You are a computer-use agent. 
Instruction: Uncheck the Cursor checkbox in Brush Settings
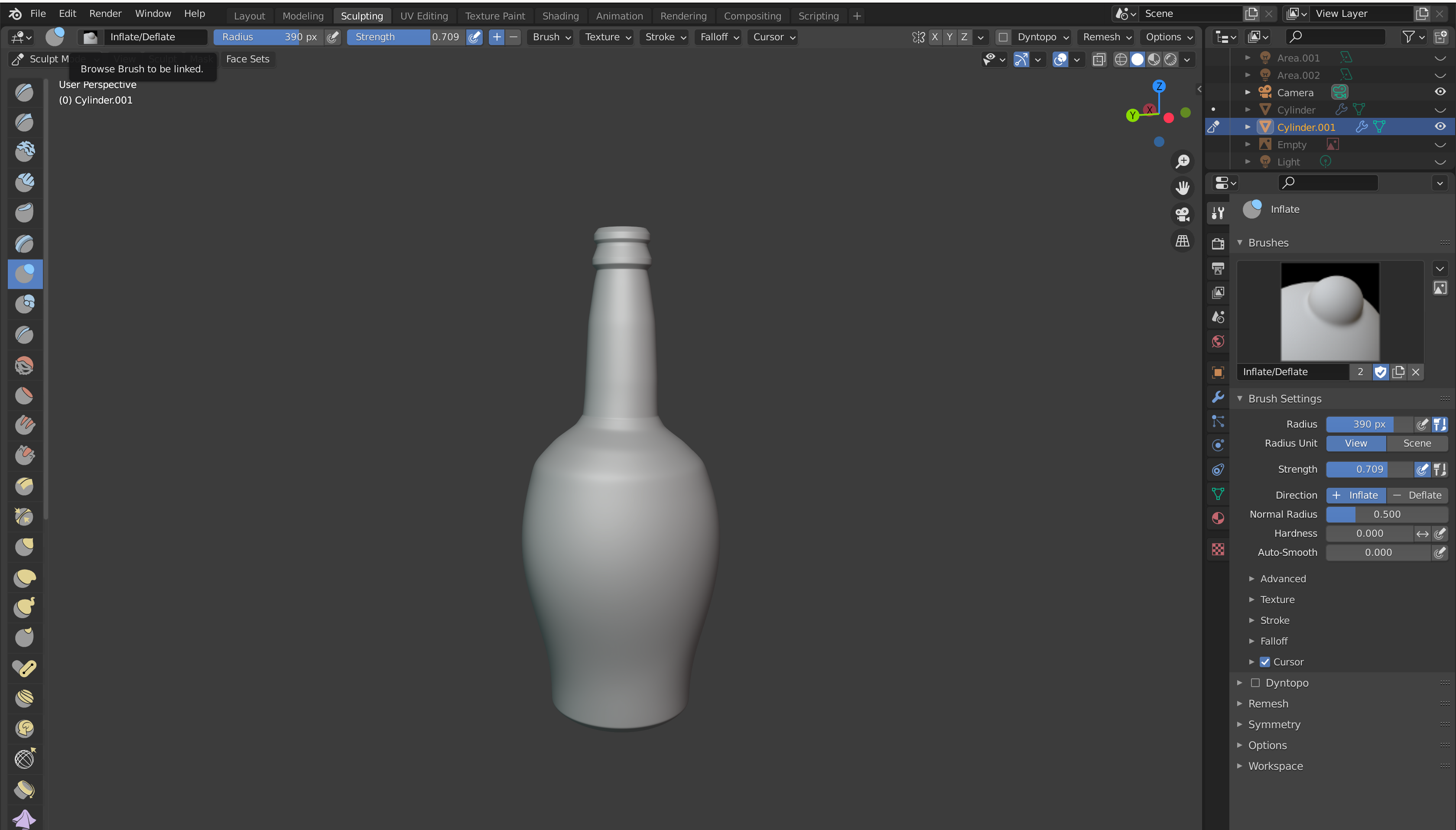pyautogui.click(x=1264, y=662)
